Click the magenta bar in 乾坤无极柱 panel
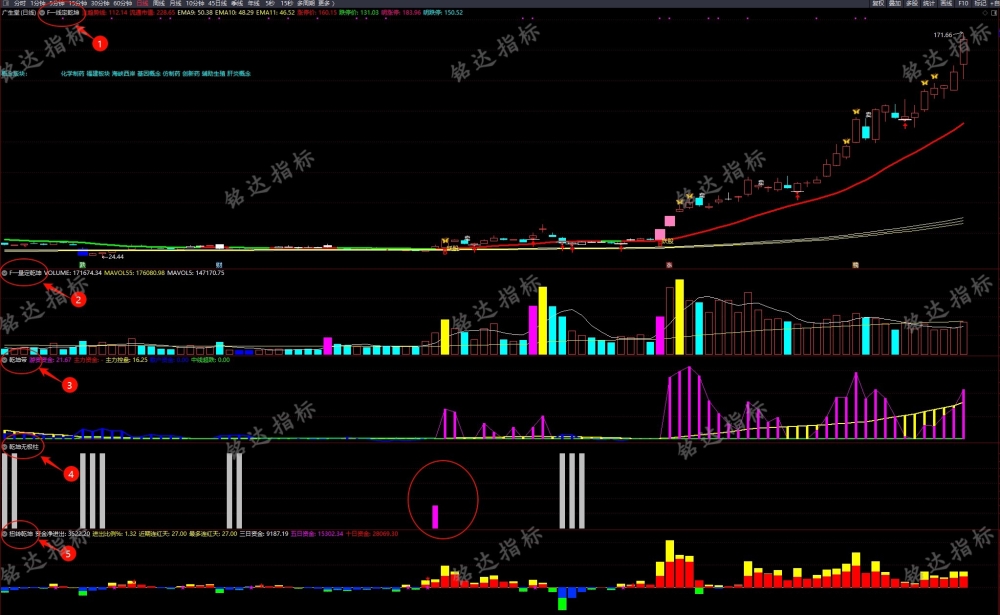Screen dimensions: 1000x615 pyautogui.click(x=436, y=517)
